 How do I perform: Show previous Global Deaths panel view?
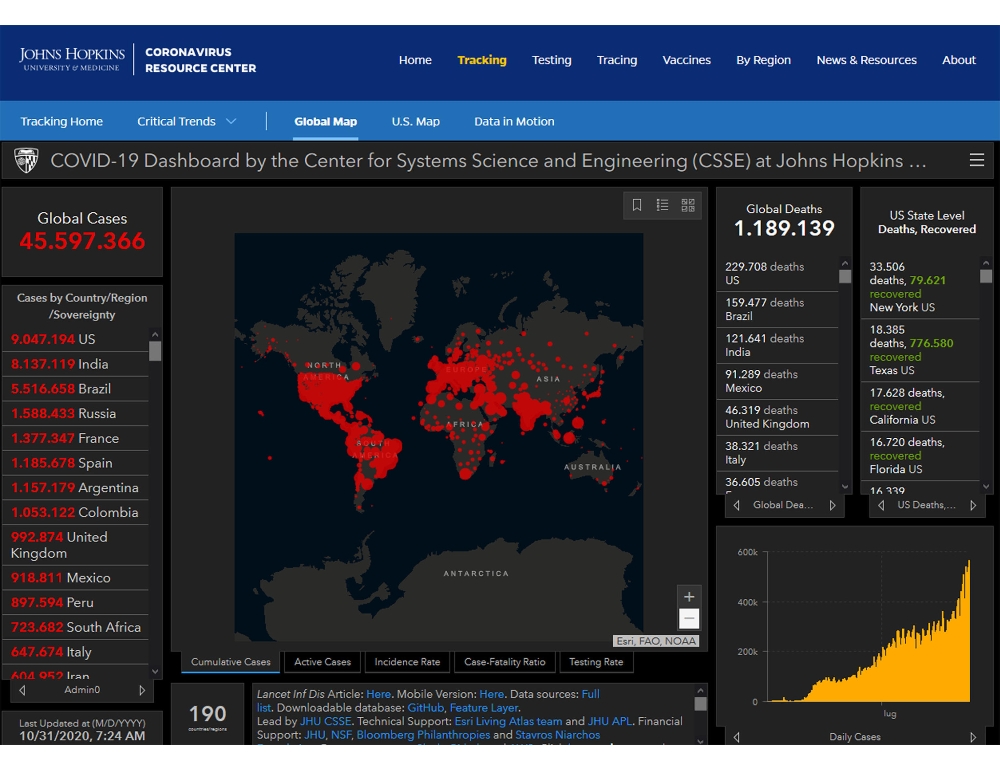[x=737, y=505]
